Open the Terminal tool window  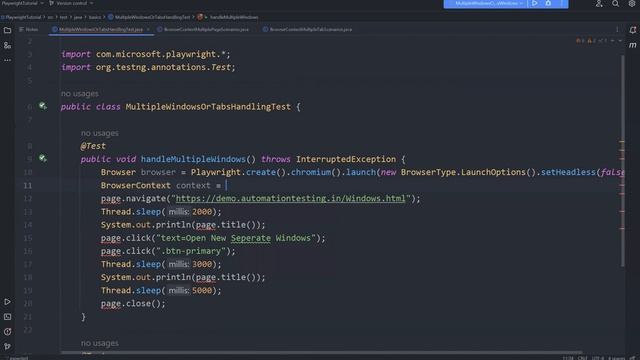click(x=7, y=317)
